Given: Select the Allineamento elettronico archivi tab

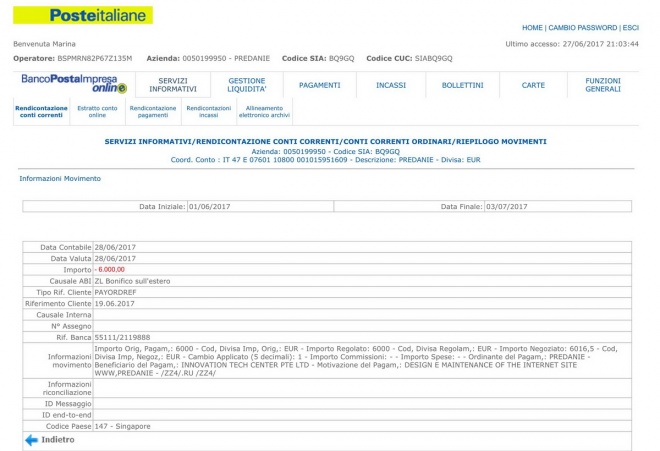Looking at the screenshot, I should pyautogui.click(x=264, y=112).
